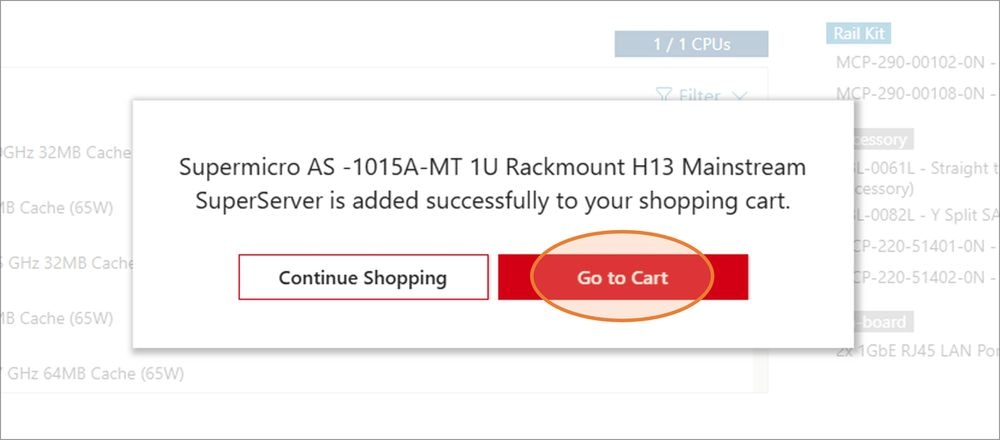The width and height of the screenshot is (1000, 440).
Task: Select the 1GbE RJ45 LAN Port entry
Action: click(x=917, y=351)
